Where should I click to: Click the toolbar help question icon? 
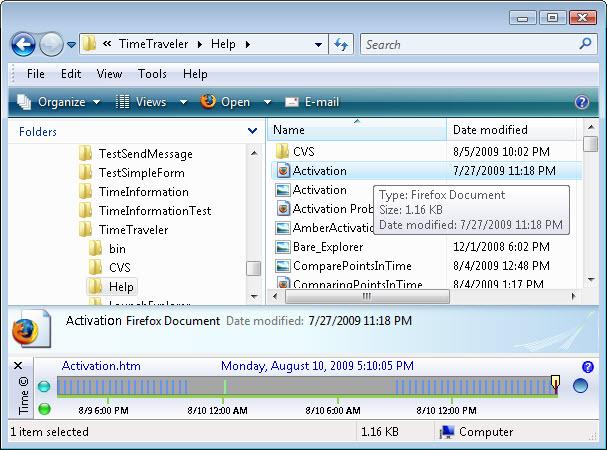click(x=582, y=102)
